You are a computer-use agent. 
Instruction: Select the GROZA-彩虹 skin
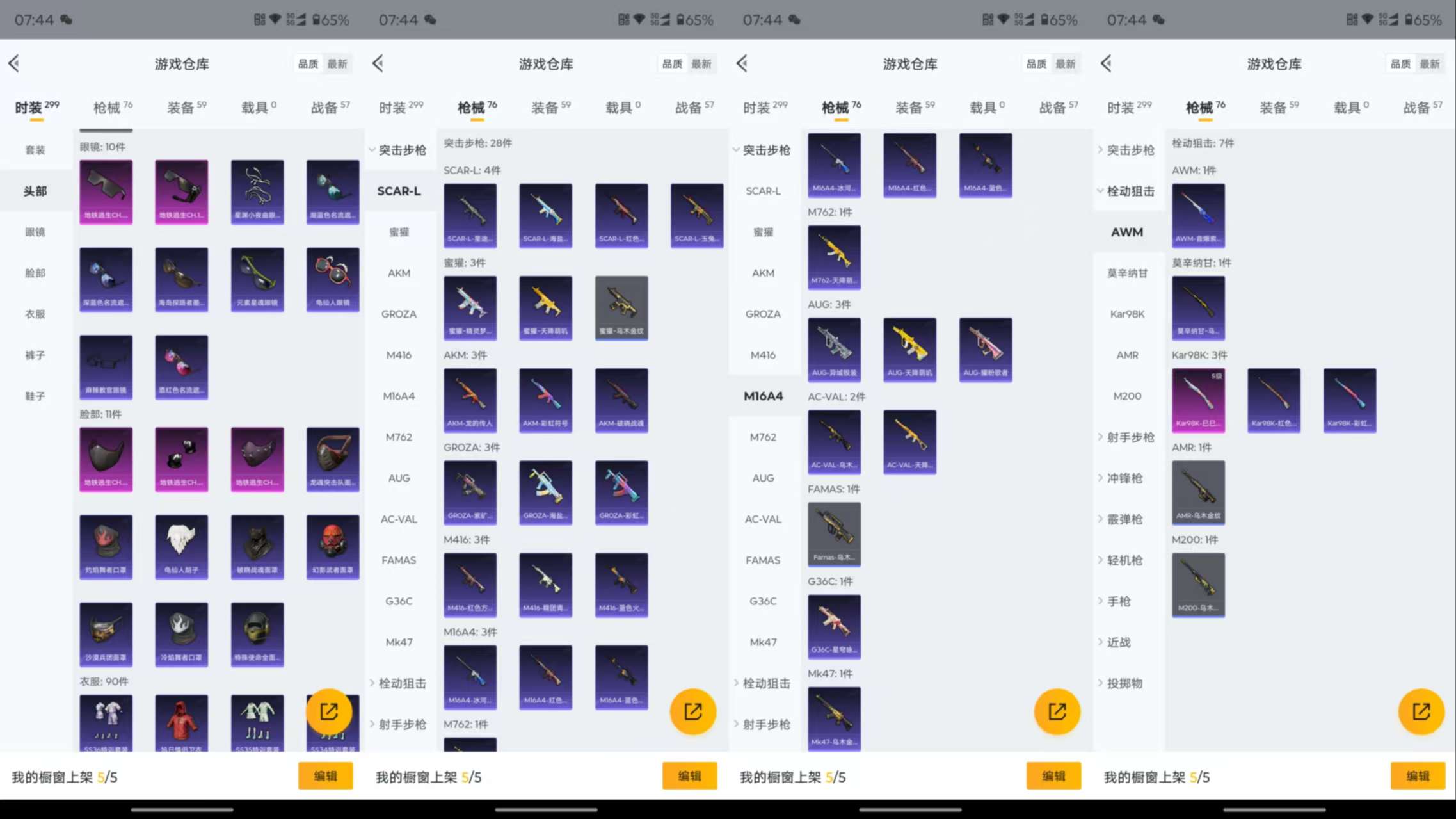click(621, 492)
